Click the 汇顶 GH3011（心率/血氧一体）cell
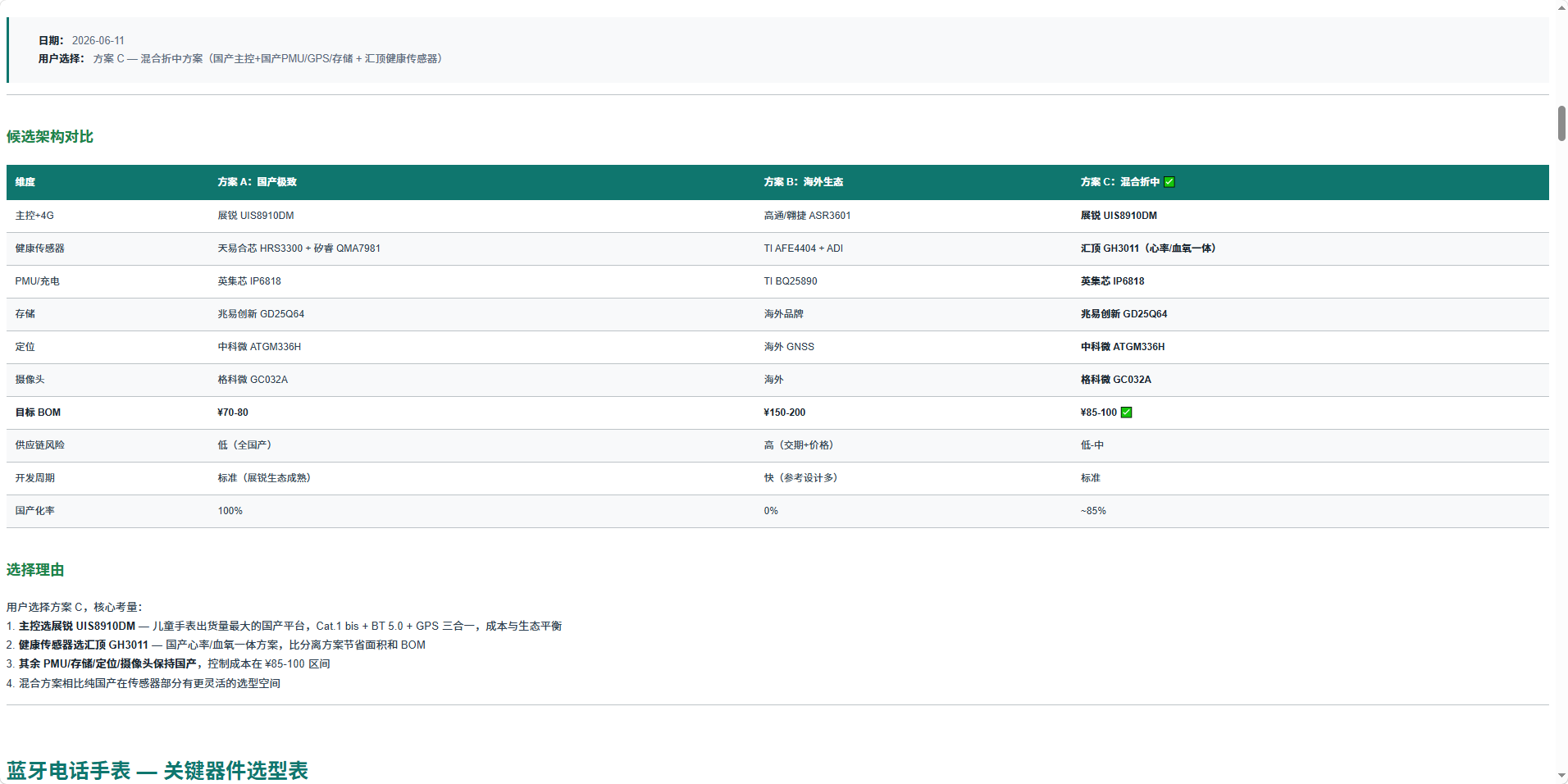 click(1149, 248)
